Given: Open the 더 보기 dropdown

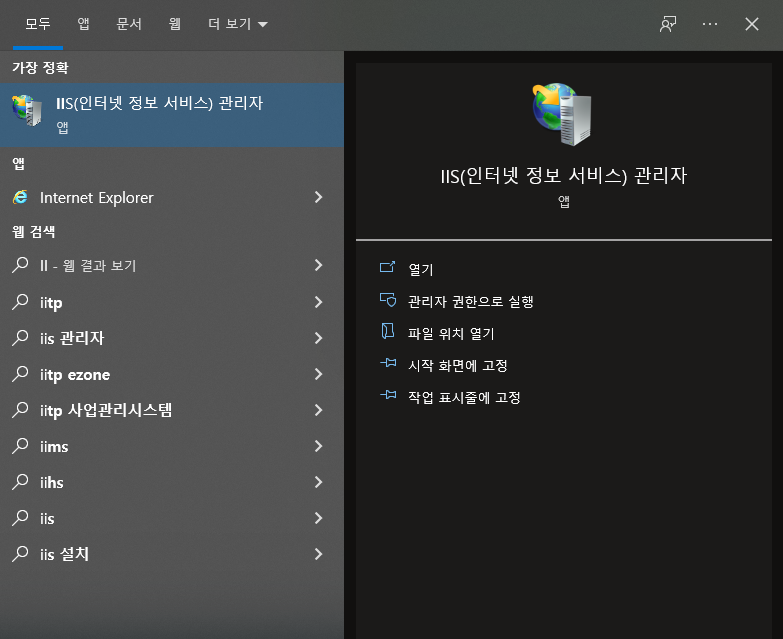Looking at the screenshot, I should point(238,24).
